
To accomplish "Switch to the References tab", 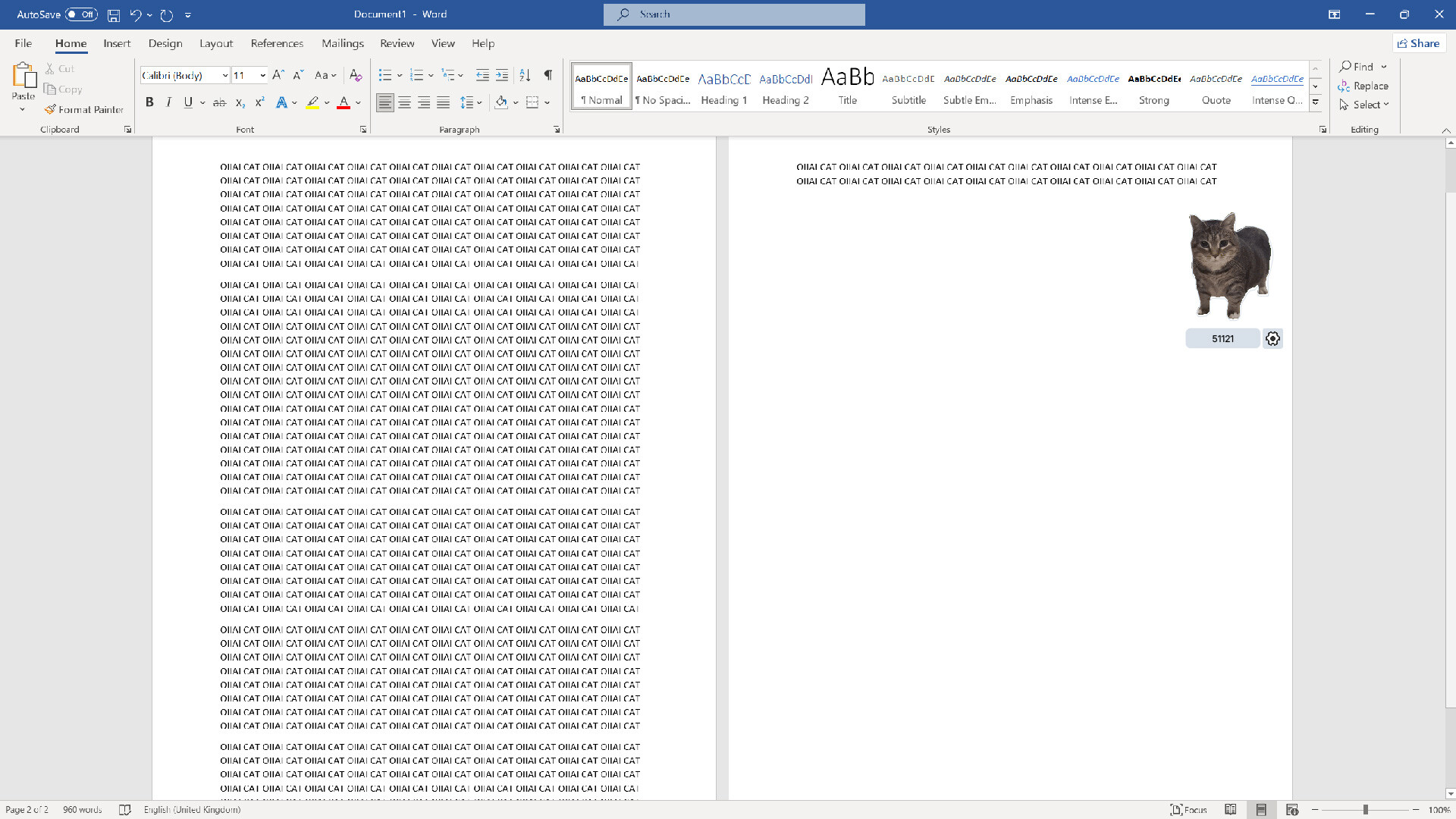I will 276,43.
